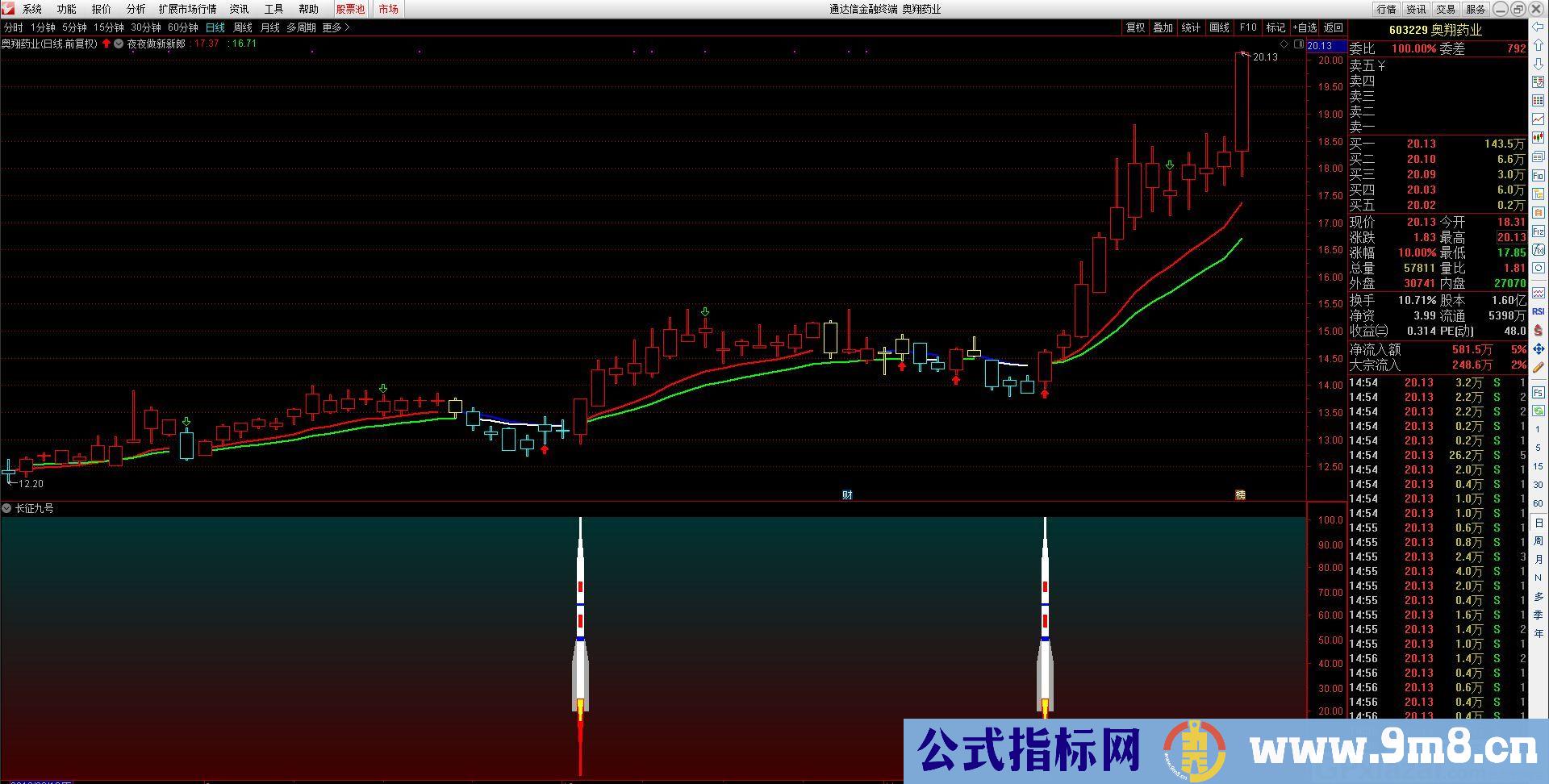The width and height of the screenshot is (1549, 784).
Task: Click the +自选 add to watchlist button
Action: [1305, 27]
